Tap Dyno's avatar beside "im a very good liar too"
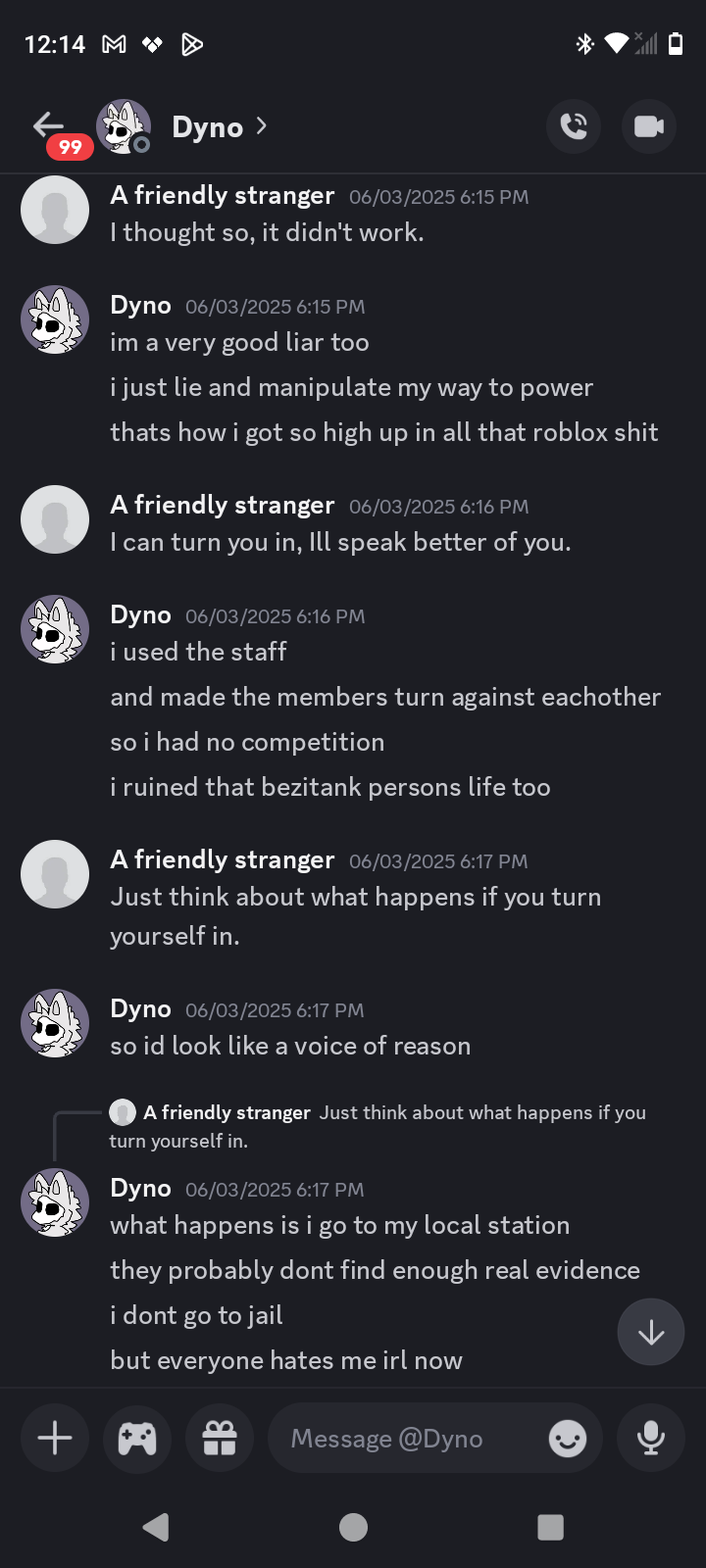Image resolution: width=706 pixels, height=1568 pixels. click(x=55, y=319)
